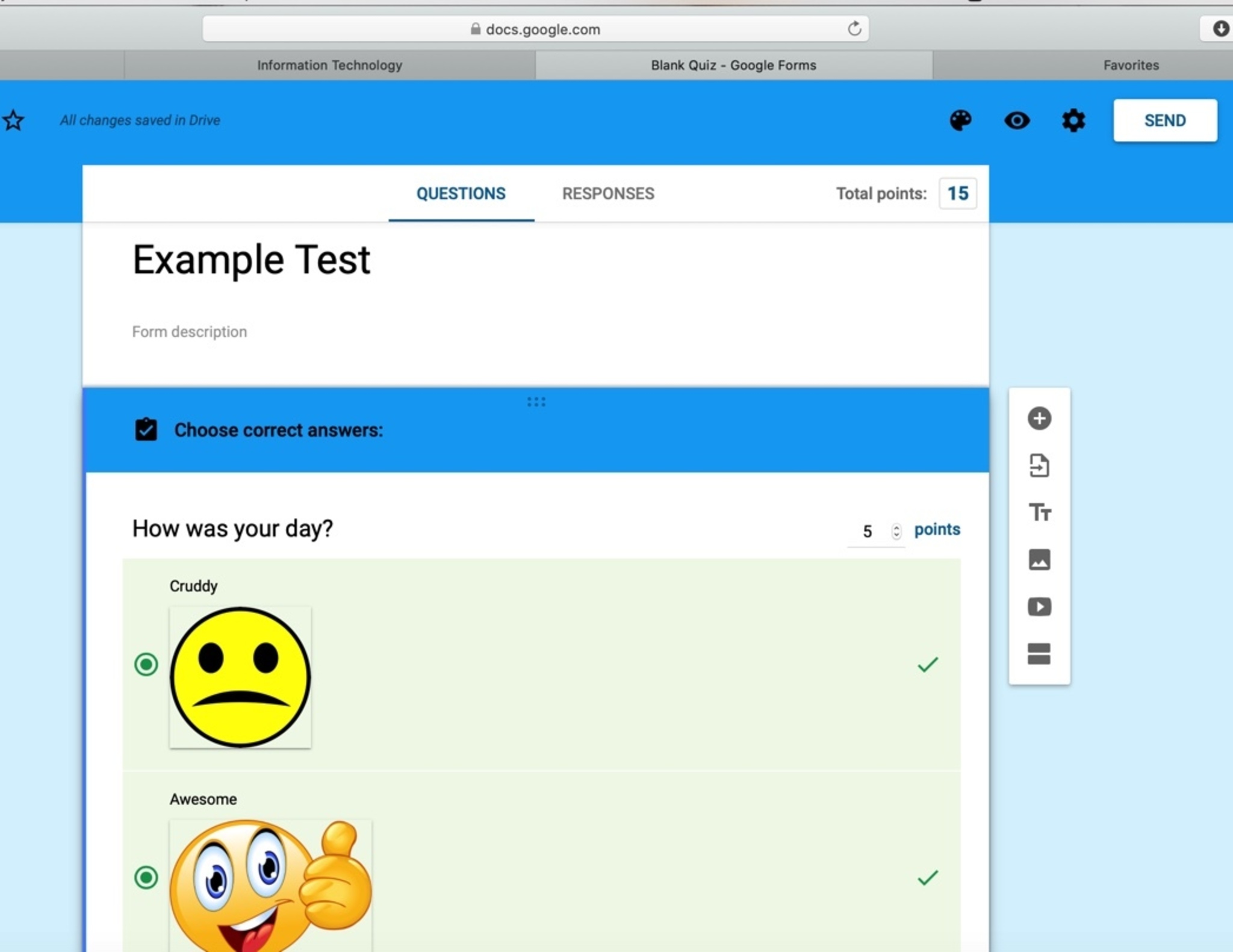Switch to the Responses tab
Viewport: 1233px width, 952px height.
[x=607, y=193]
